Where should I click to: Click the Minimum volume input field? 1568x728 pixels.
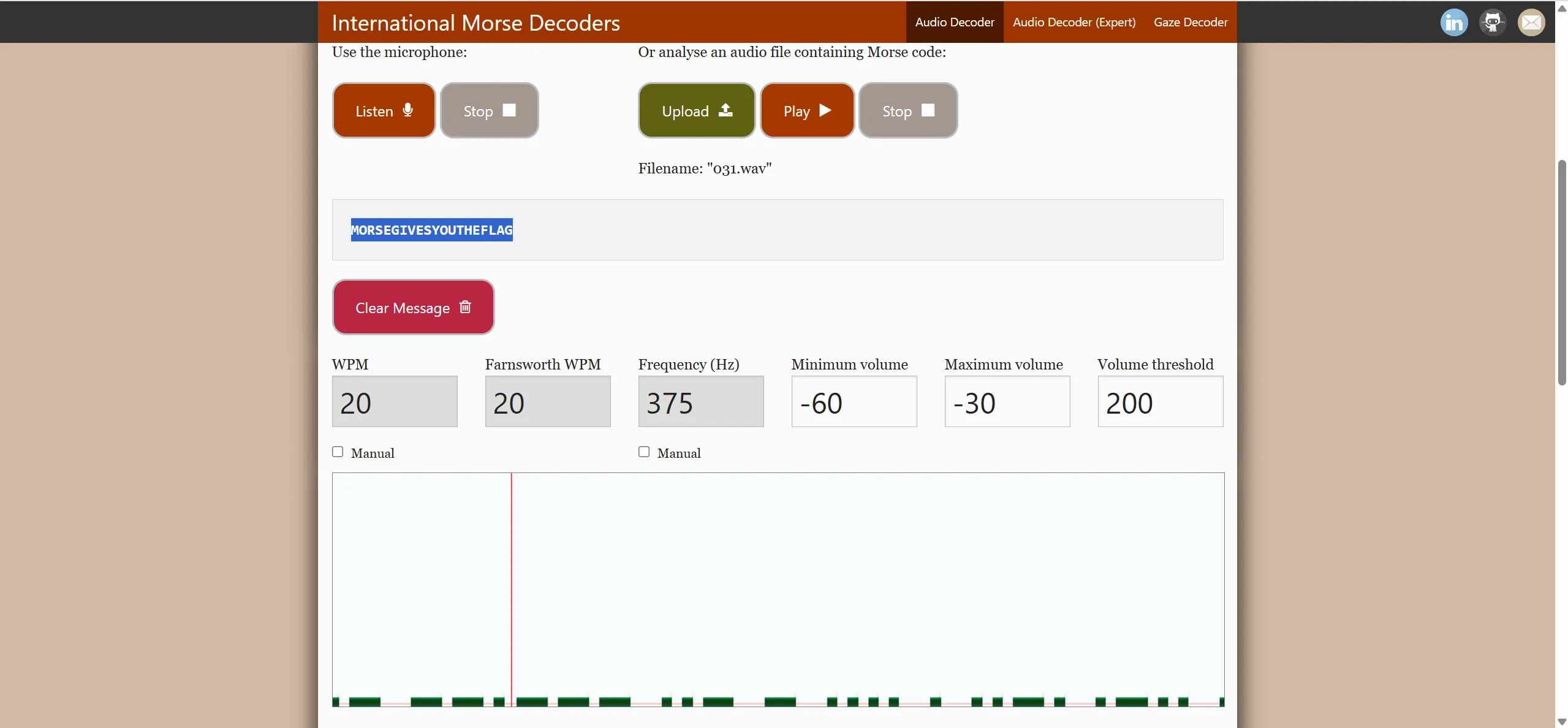[x=854, y=402]
